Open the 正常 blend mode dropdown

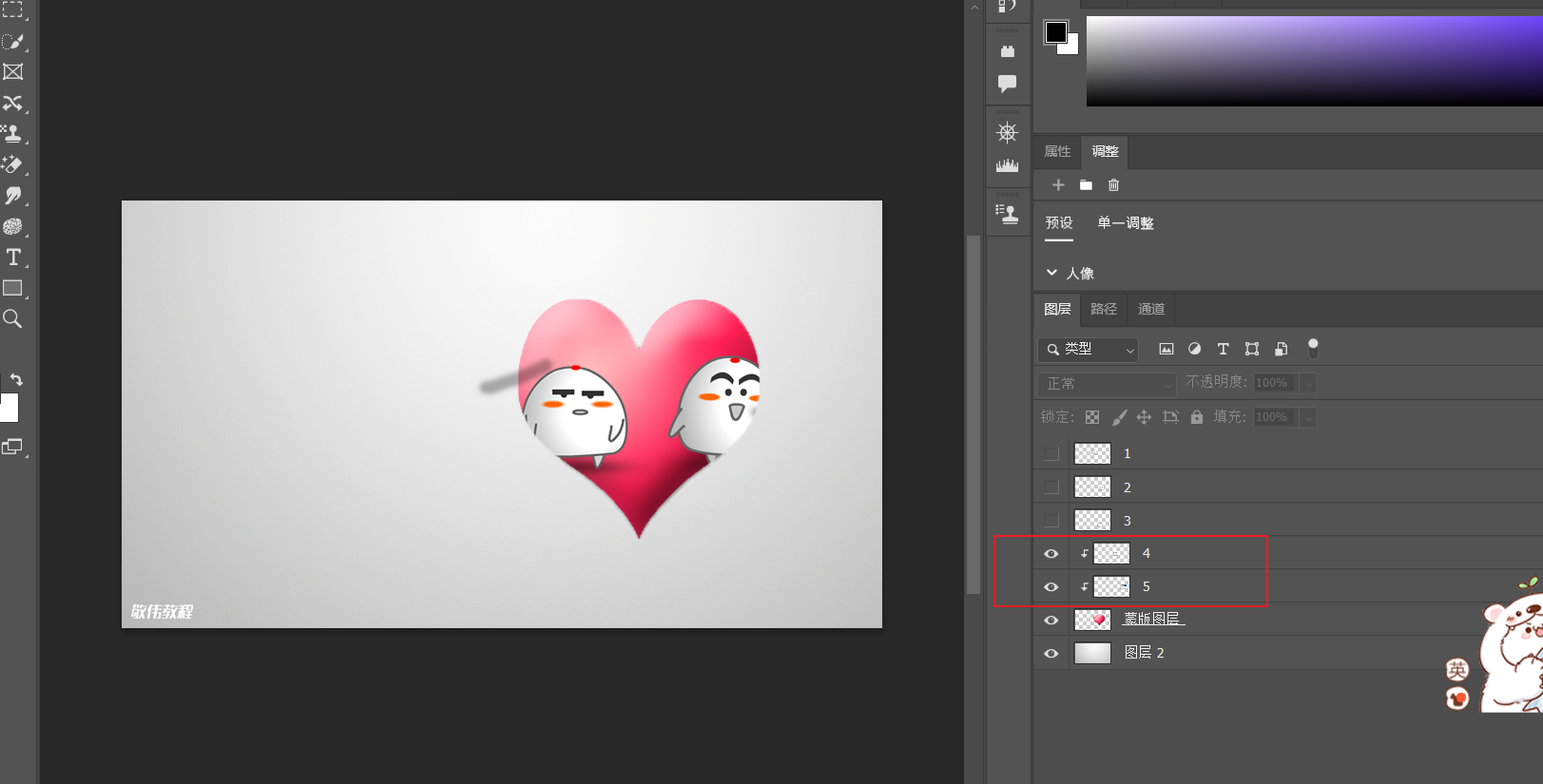1108,384
